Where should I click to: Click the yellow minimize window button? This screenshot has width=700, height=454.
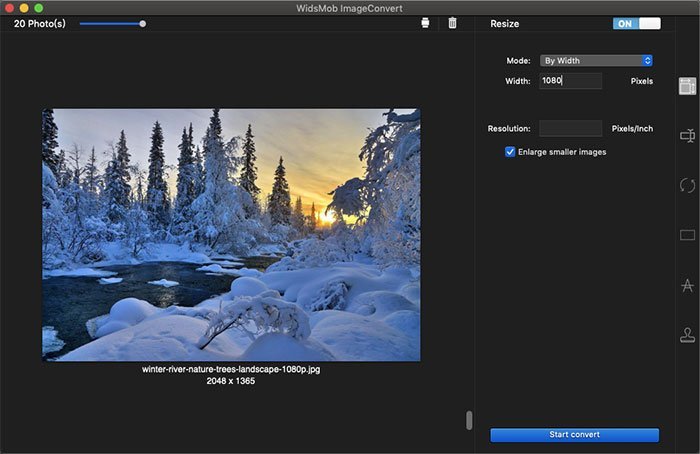pyautogui.click(x=24, y=8)
